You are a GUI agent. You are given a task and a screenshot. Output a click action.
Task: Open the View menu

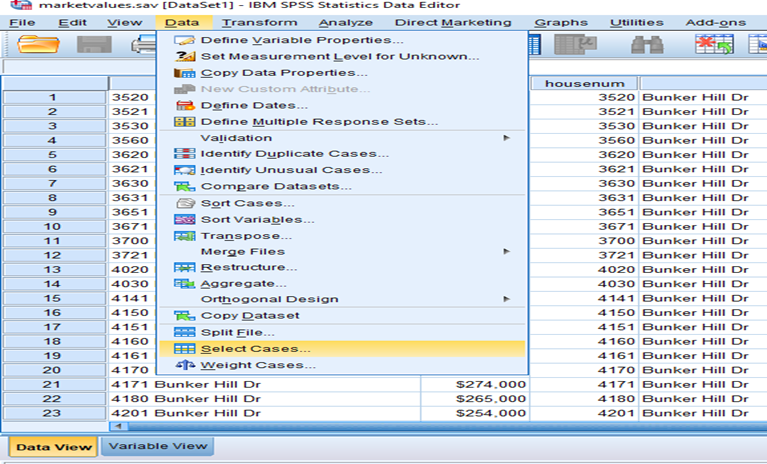pos(125,22)
